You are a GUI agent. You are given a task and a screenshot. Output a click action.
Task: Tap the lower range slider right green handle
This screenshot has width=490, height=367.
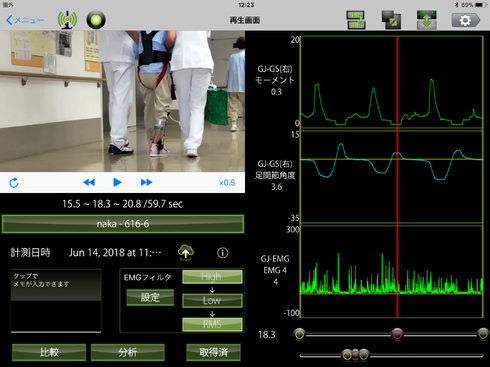click(364, 355)
